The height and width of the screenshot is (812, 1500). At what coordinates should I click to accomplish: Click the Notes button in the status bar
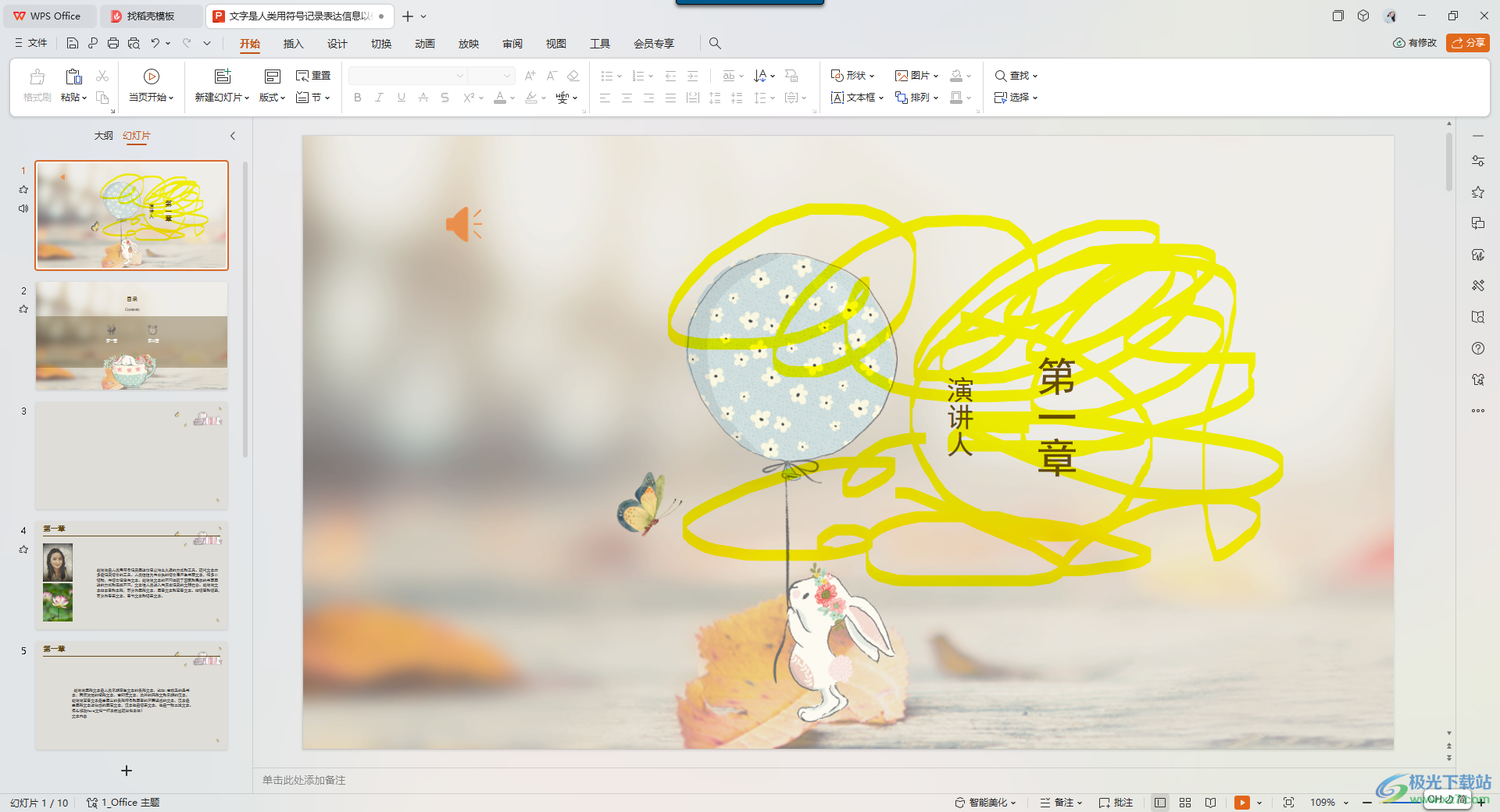coord(1061,803)
